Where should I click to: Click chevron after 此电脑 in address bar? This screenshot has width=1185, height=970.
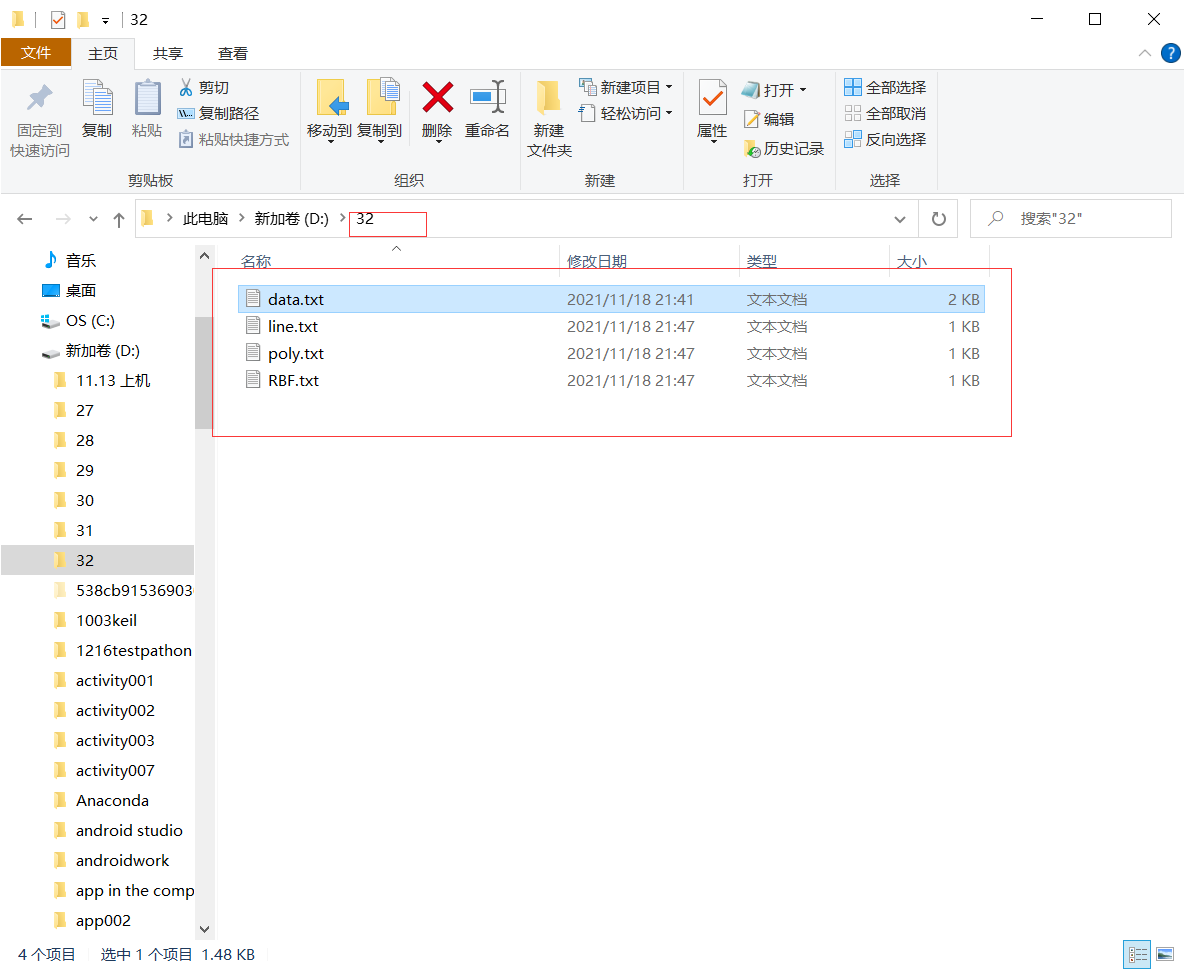[242, 218]
